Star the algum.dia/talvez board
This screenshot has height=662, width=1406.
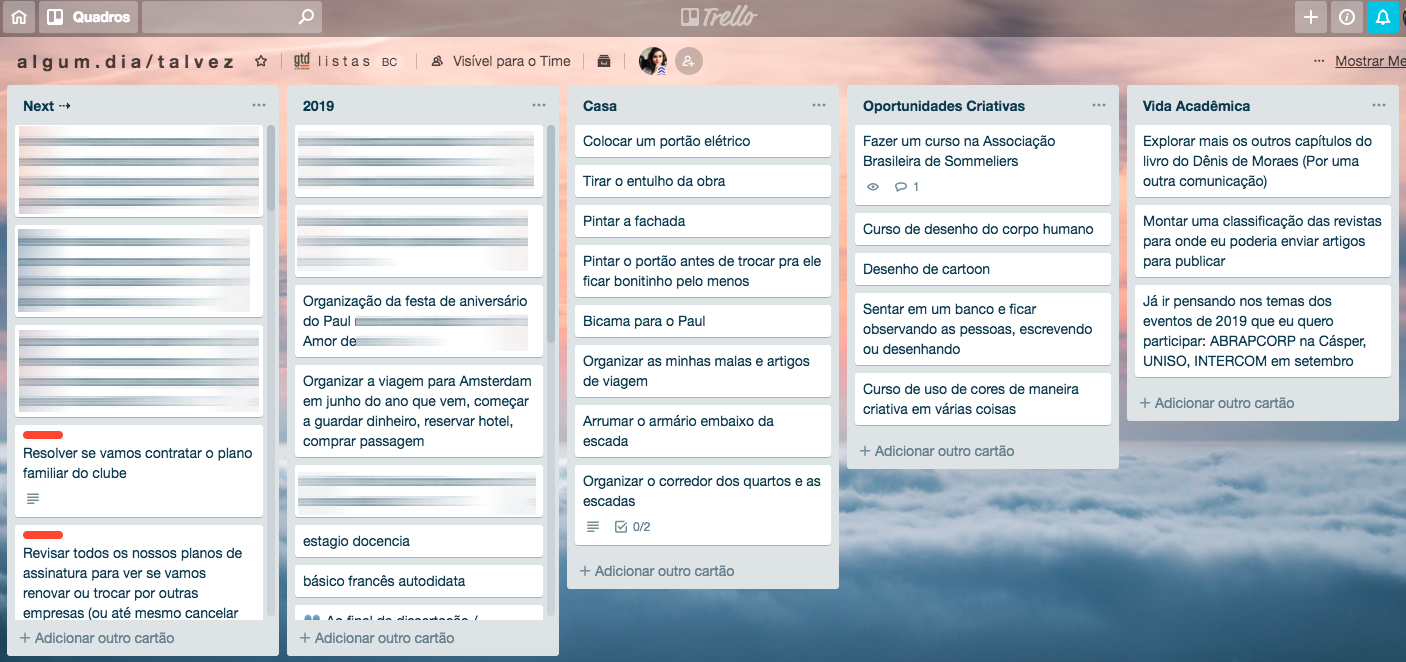(x=260, y=60)
